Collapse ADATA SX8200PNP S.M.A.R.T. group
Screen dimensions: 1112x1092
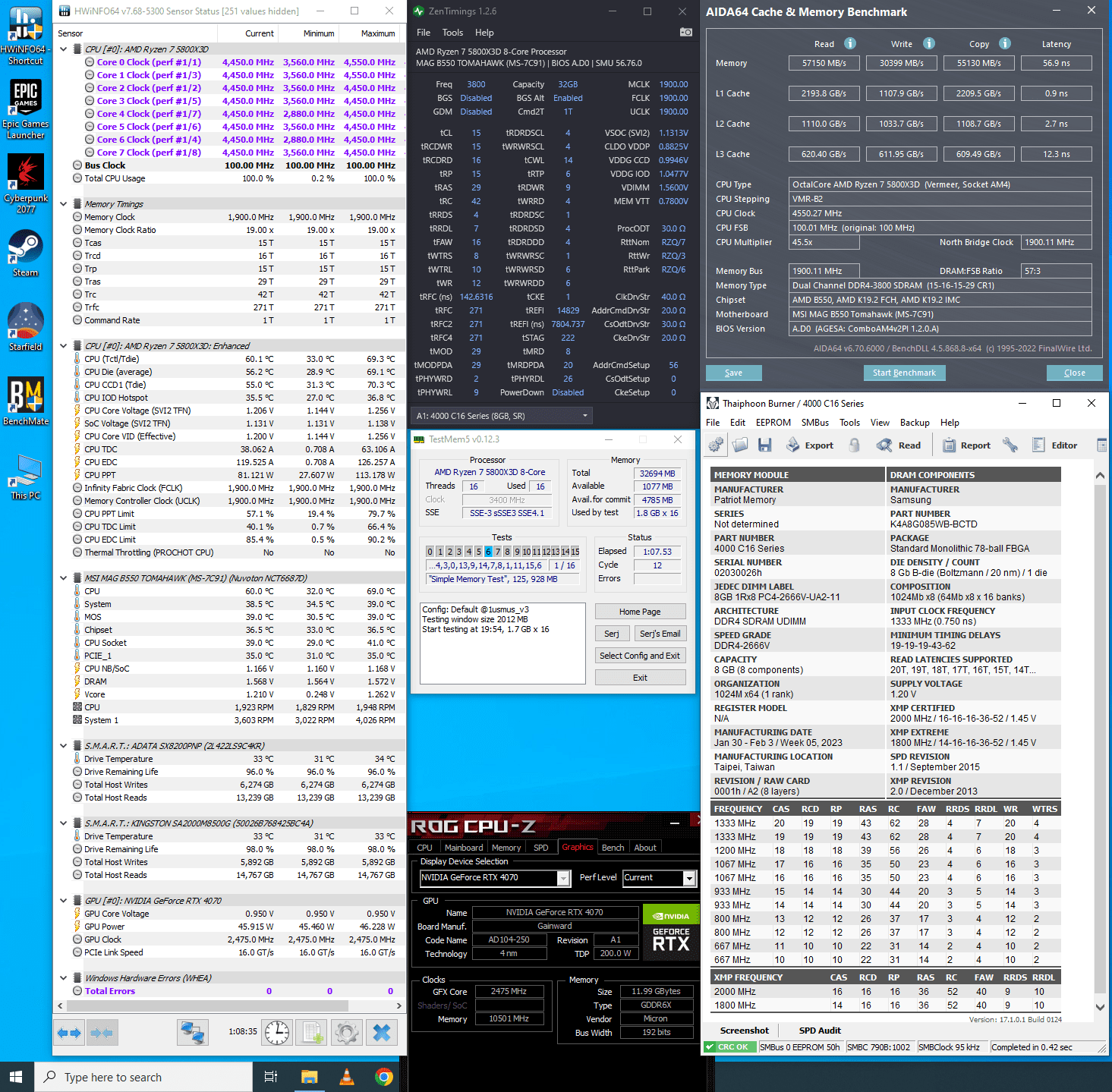(x=64, y=746)
